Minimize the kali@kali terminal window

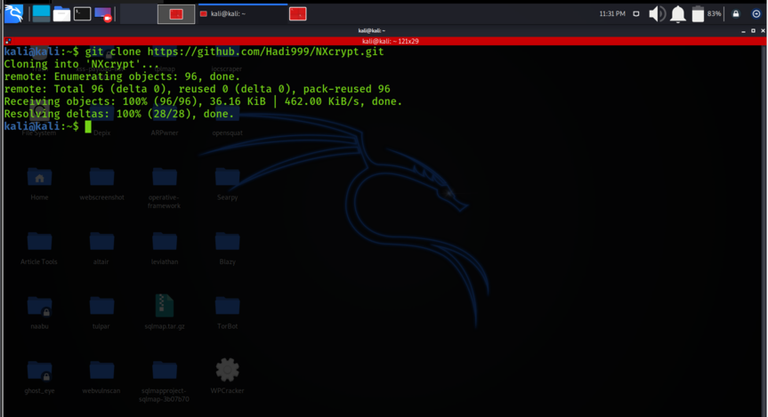pos(744,30)
